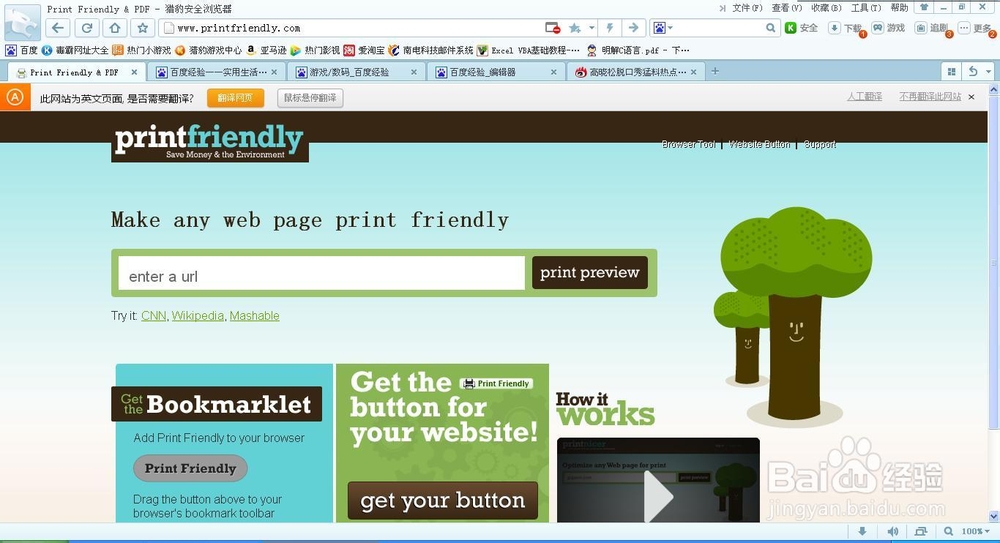Image resolution: width=1000 pixels, height=543 pixels.
Task: Collapse the menu bar with the arrow before 文件
Action: pyautogui.click(x=722, y=8)
